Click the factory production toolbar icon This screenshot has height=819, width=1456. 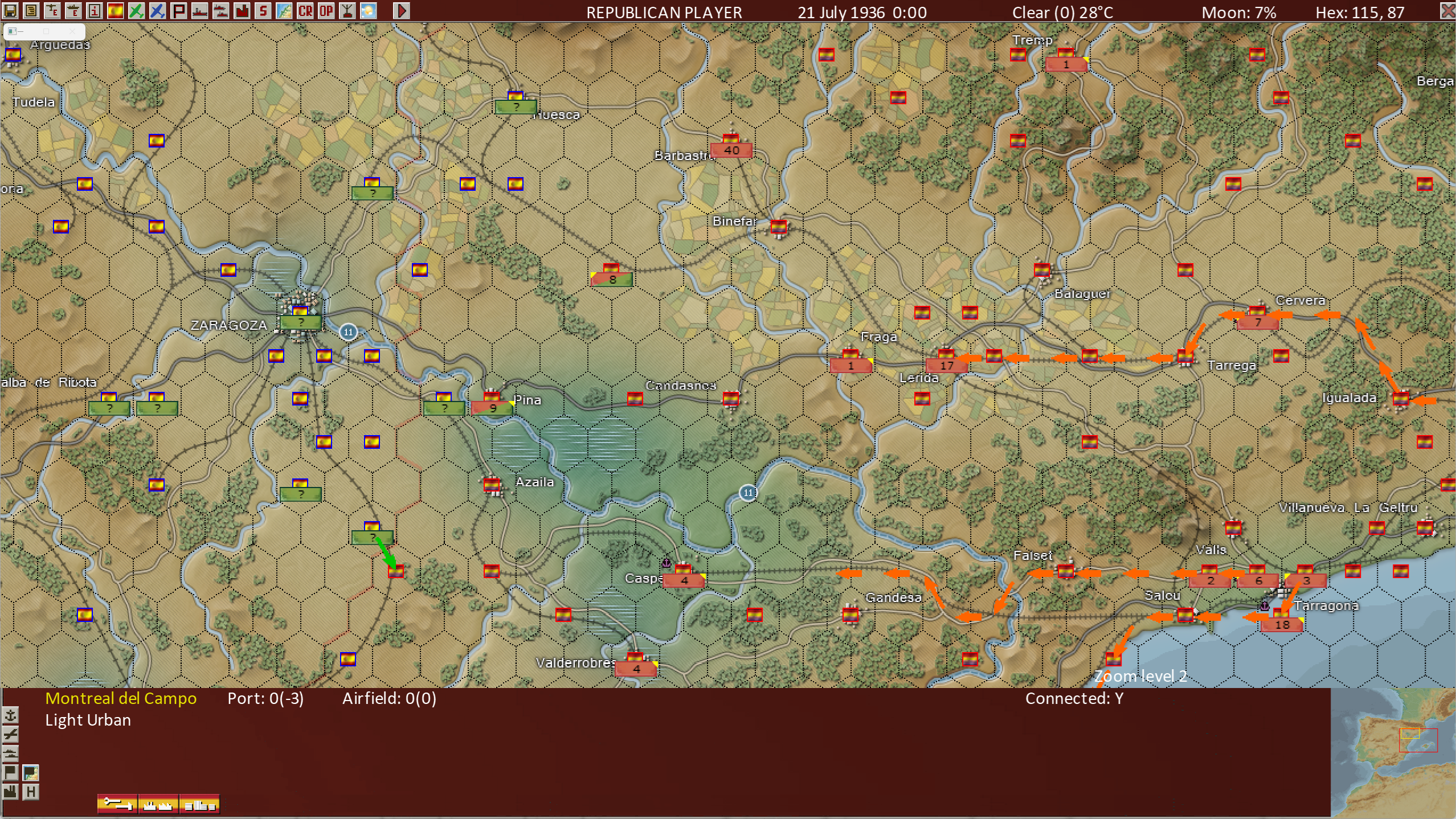[x=242, y=10]
